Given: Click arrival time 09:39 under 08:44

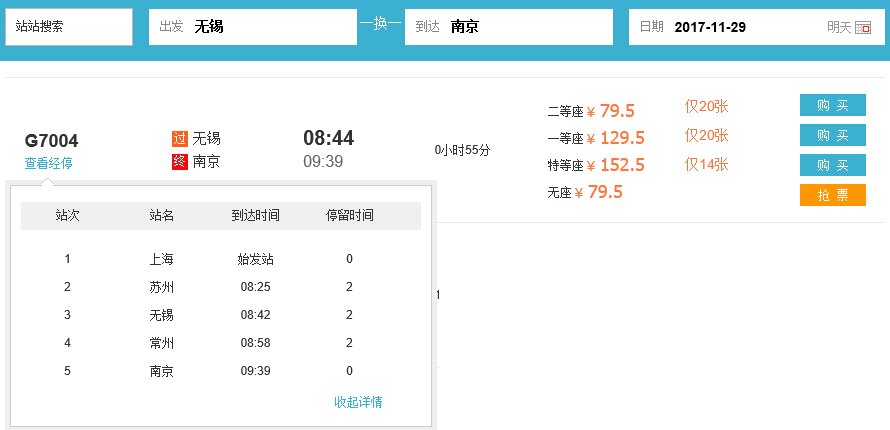Looking at the screenshot, I should pos(323,162).
